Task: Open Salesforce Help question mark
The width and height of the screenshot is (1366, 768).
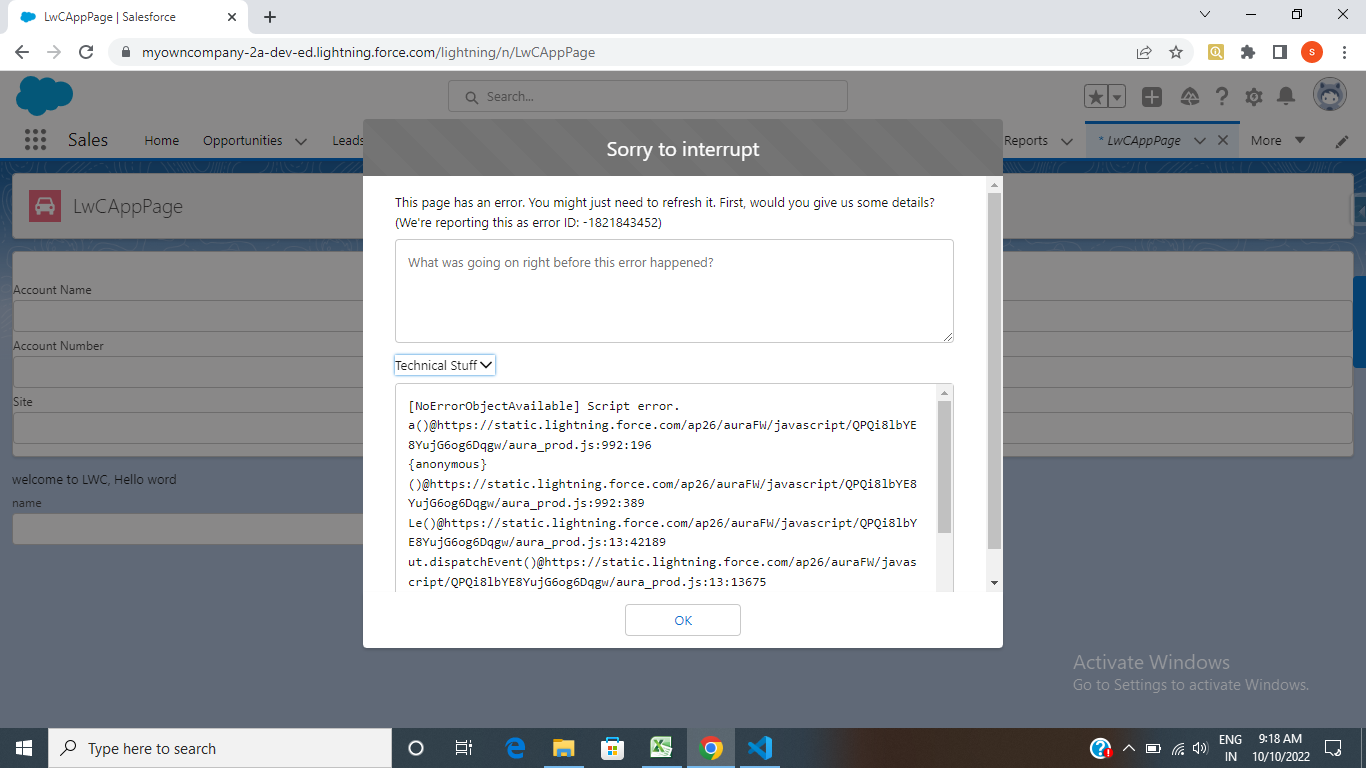Action: click(1222, 96)
